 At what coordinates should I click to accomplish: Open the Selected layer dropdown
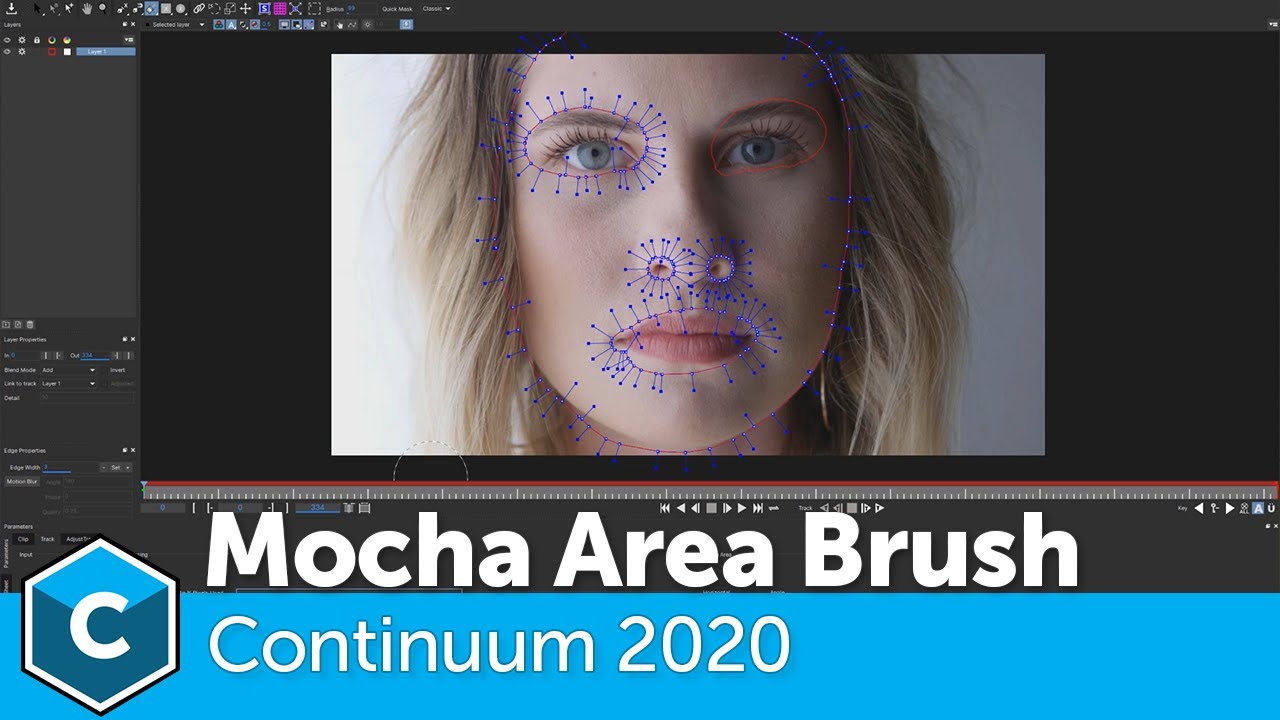pos(174,24)
